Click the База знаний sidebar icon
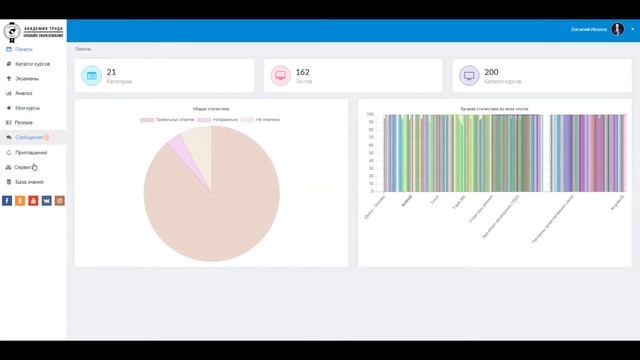 pos(9,182)
